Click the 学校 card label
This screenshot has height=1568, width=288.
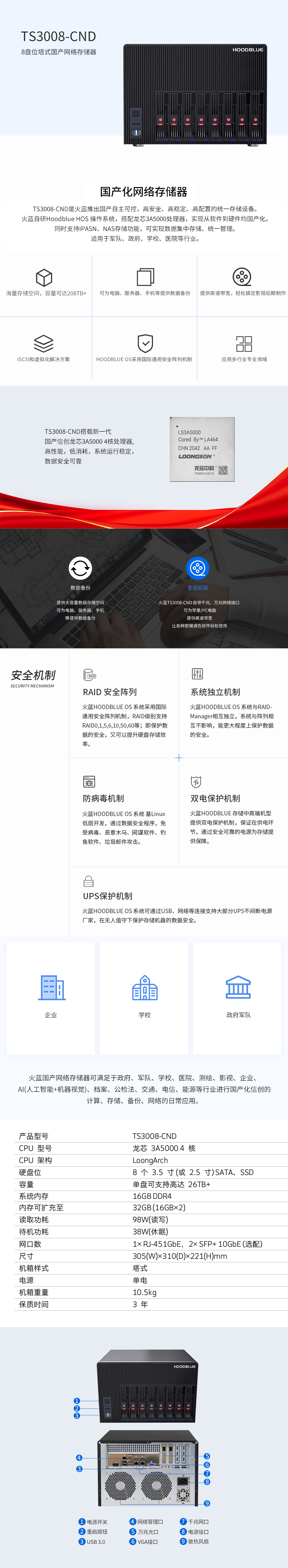tap(145, 1015)
